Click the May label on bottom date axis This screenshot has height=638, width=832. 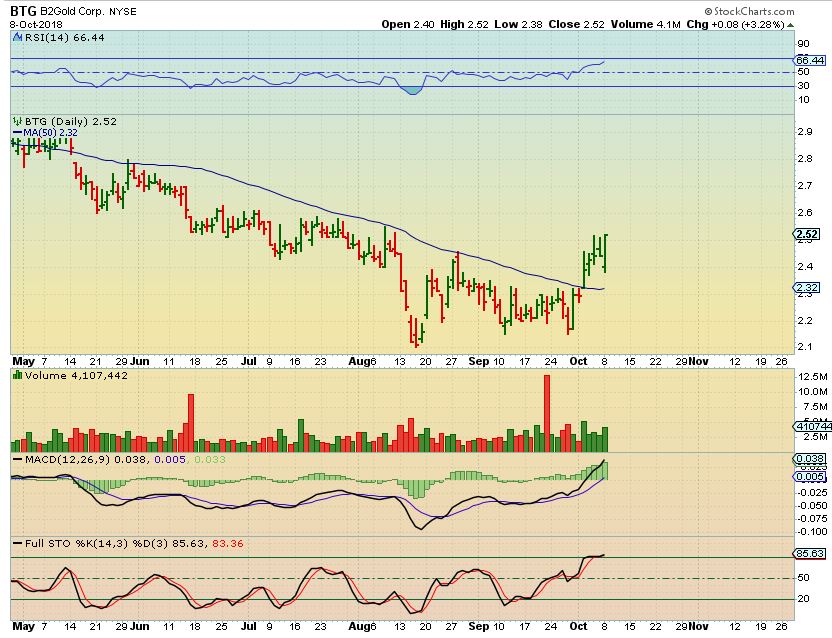coord(23,626)
